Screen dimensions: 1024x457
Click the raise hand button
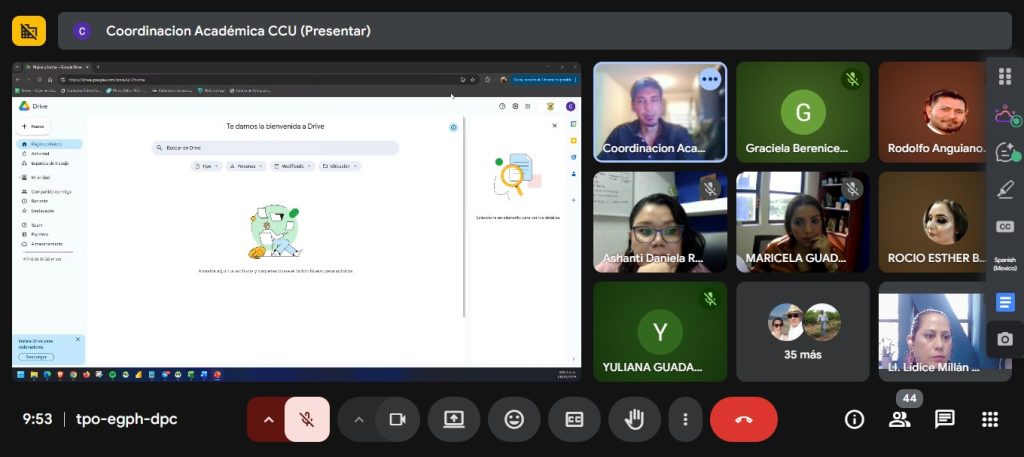[634, 419]
